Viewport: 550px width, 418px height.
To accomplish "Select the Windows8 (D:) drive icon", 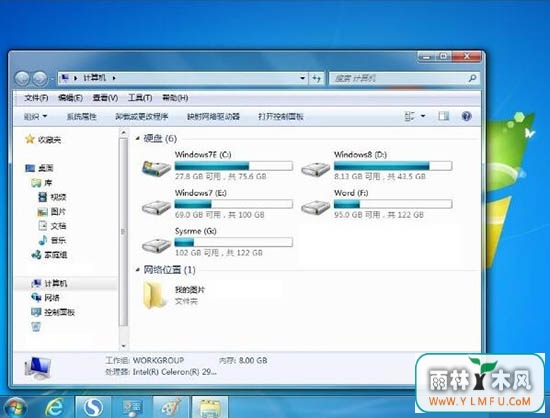I will click(315, 169).
